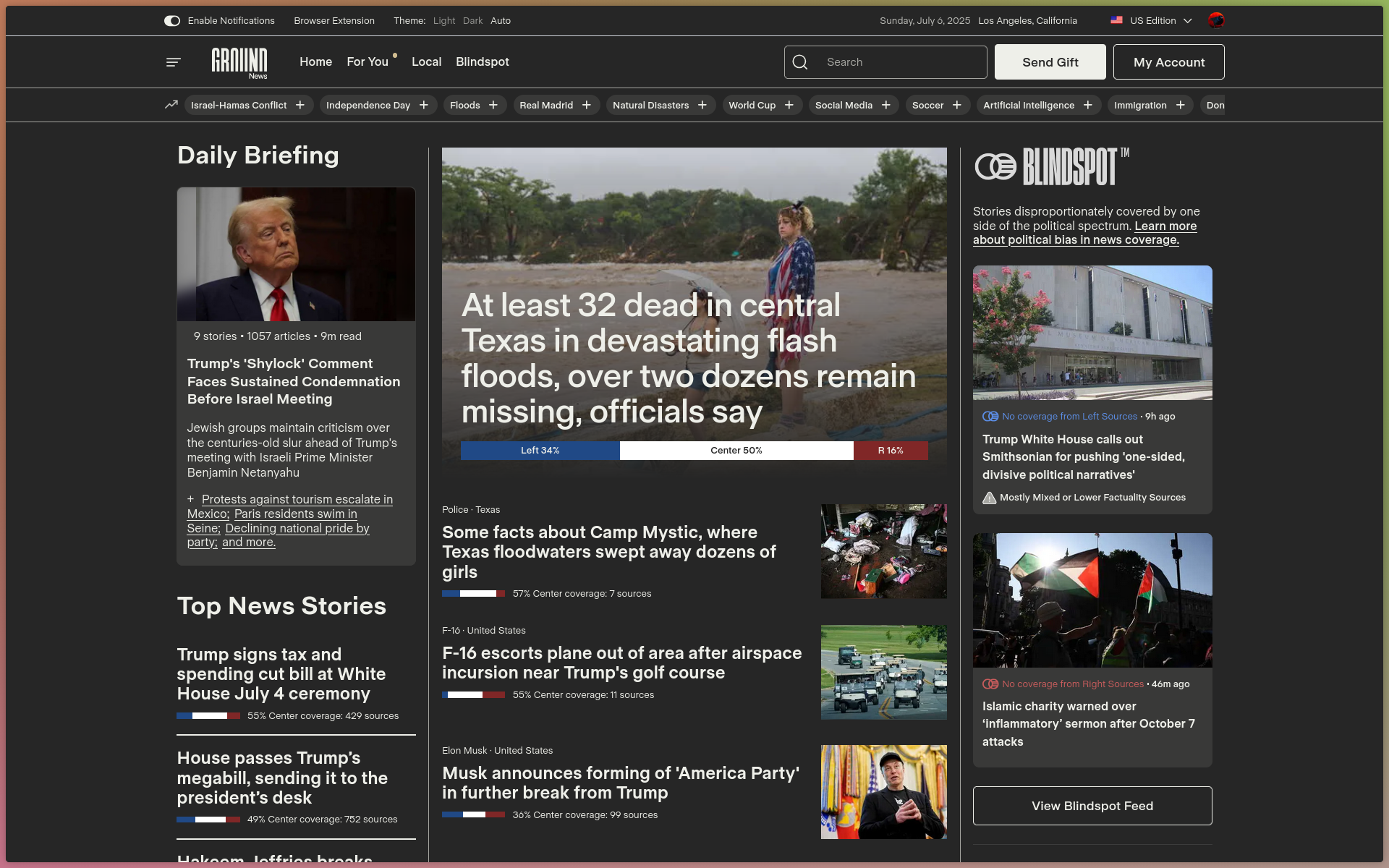Click 'Police · Texas' tag above Camp Mystic
1389x868 pixels.
471,510
